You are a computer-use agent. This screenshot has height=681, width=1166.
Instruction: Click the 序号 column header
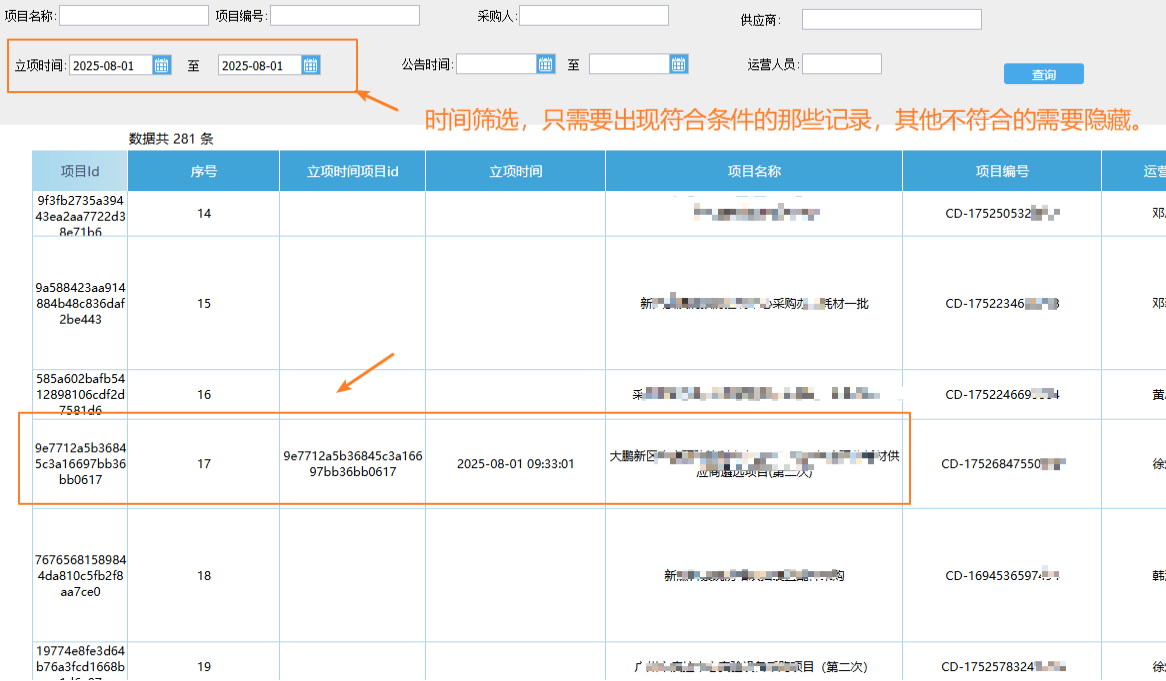tap(204, 171)
